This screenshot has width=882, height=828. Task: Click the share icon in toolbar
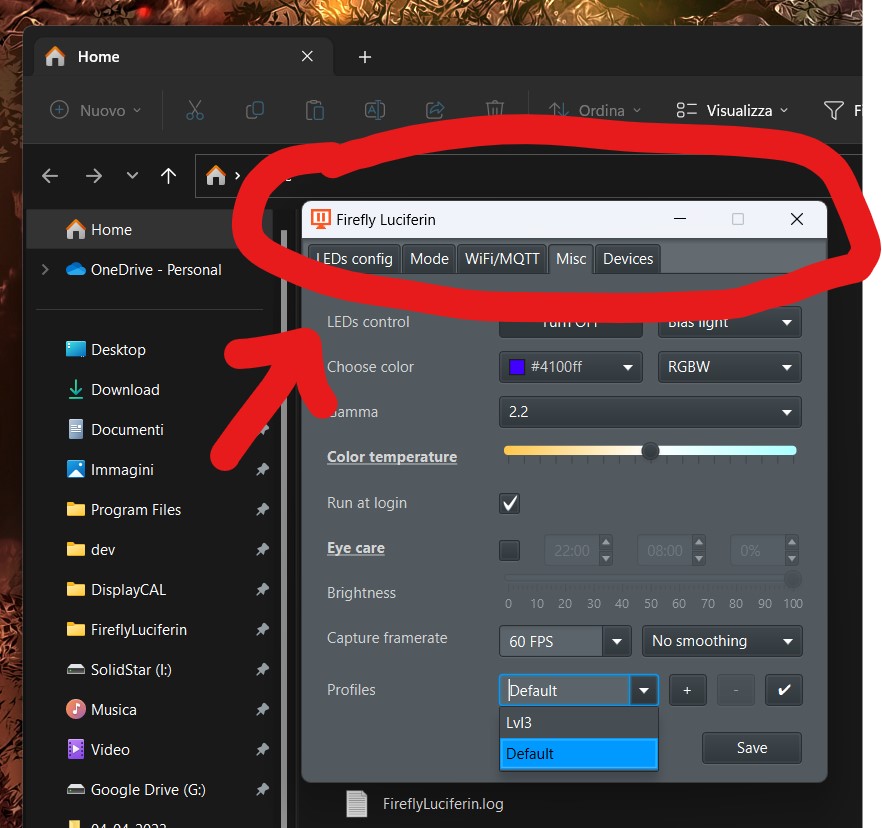[435, 110]
